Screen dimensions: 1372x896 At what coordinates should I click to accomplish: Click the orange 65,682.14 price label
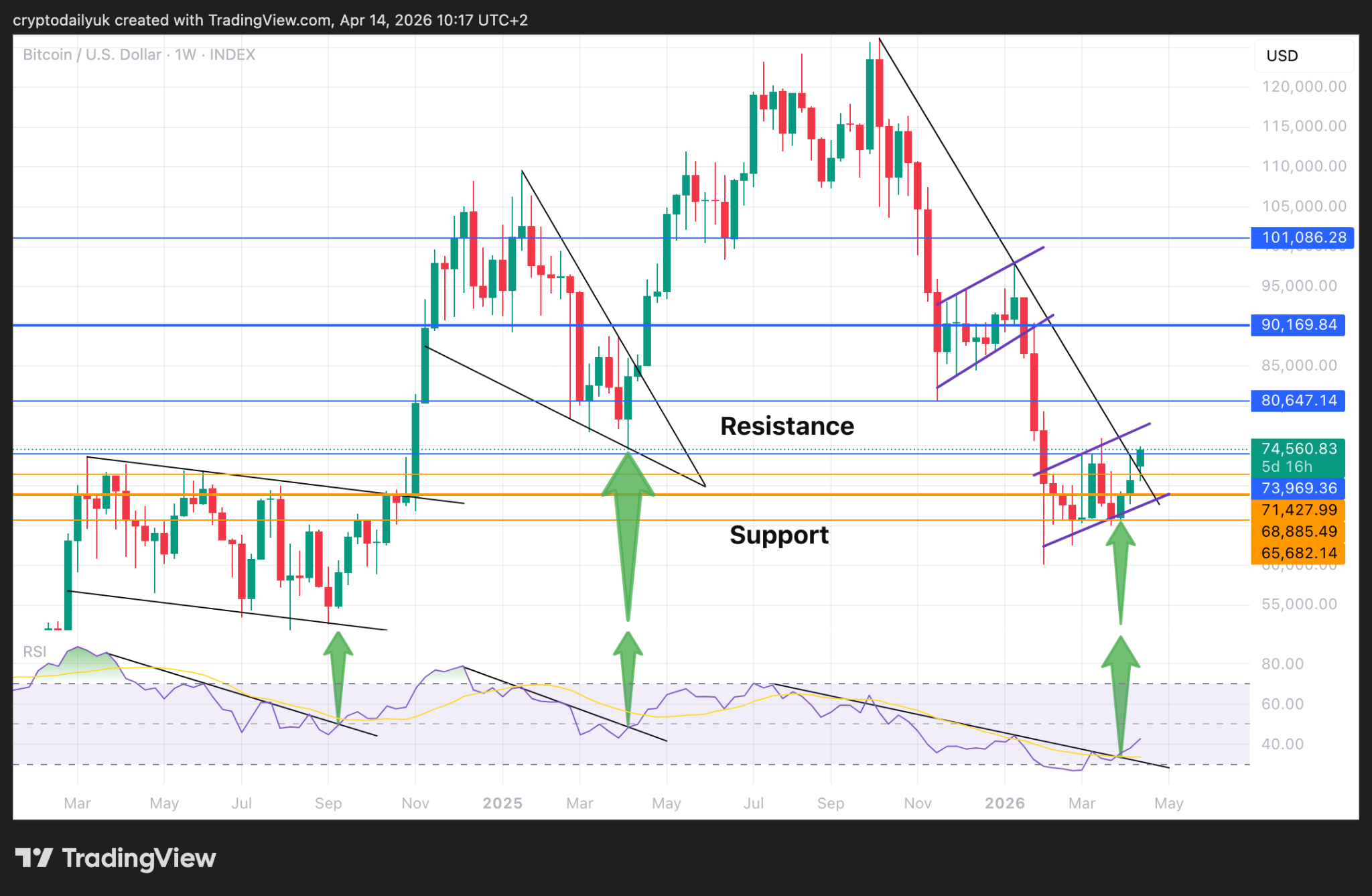[x=1298, y=553]
